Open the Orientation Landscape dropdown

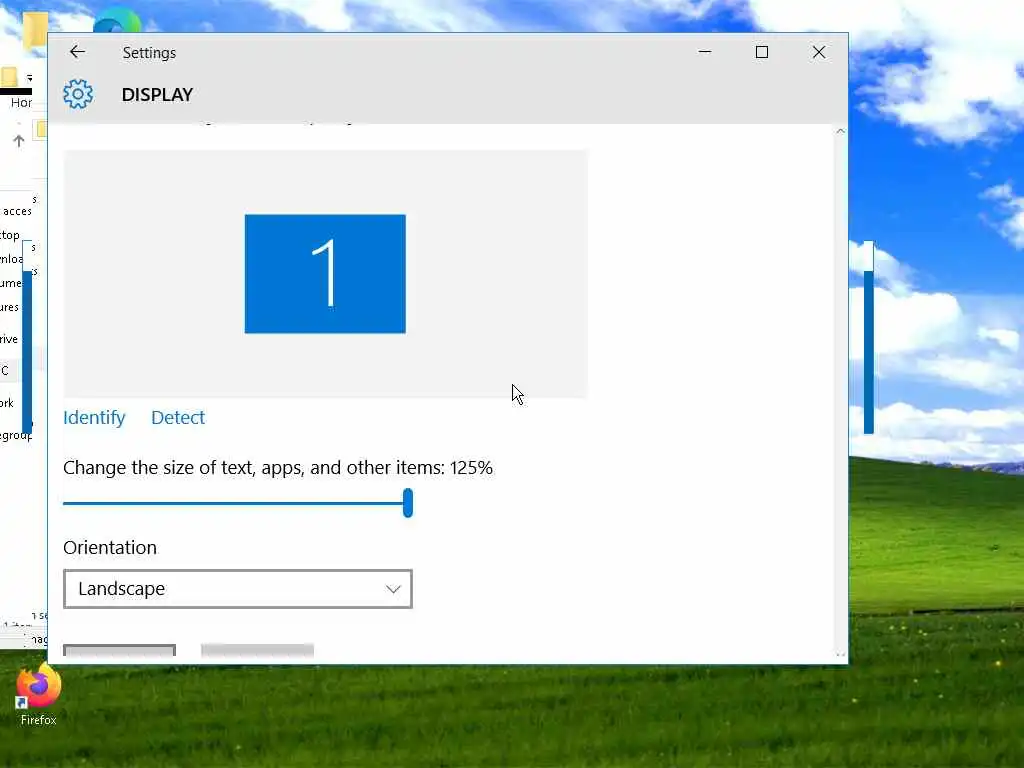[238, 589]
